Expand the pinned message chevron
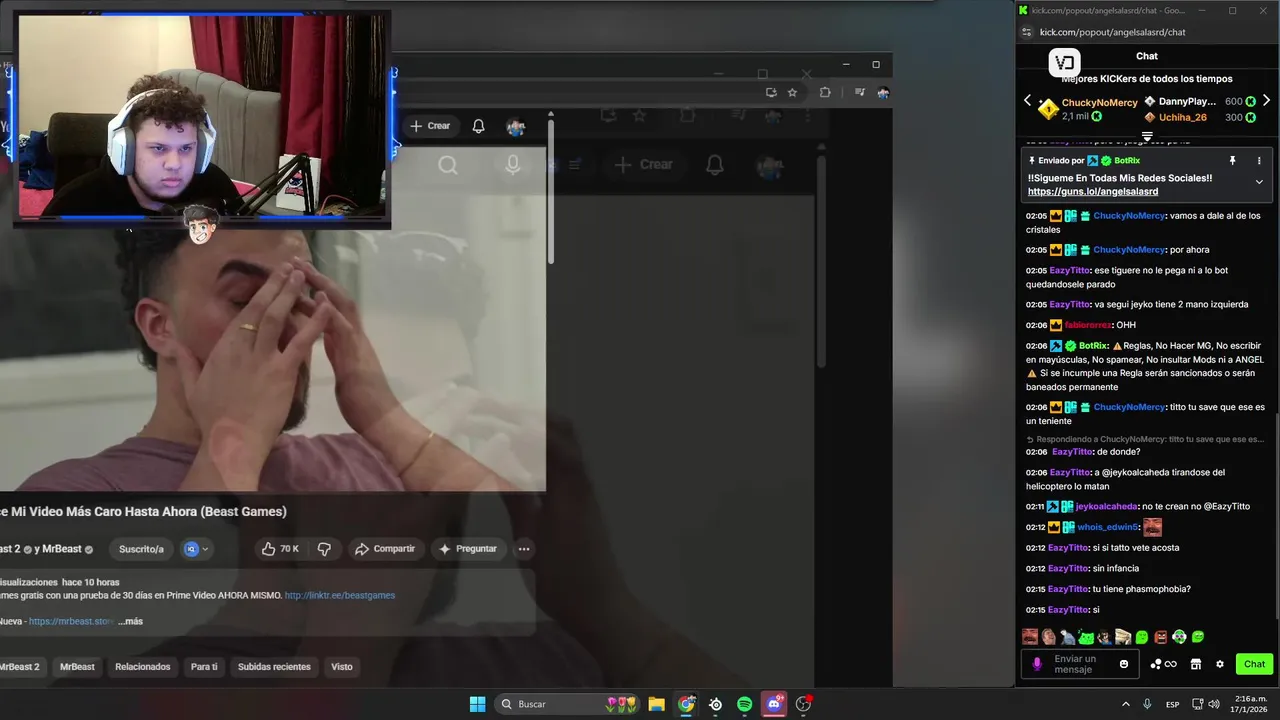The width and height of the screenshot is (1280, 720). click(1259, 182)
